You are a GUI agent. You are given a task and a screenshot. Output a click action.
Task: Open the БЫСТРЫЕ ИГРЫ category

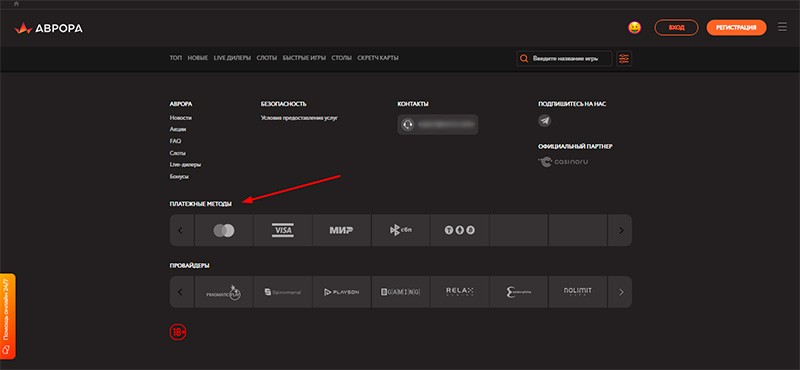pyautogui.click(x=304, y=58)
